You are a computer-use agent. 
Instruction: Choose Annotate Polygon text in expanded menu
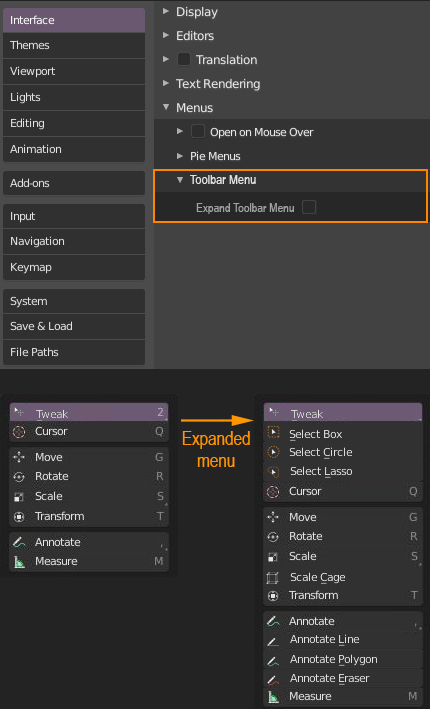[x=334, y=659]
